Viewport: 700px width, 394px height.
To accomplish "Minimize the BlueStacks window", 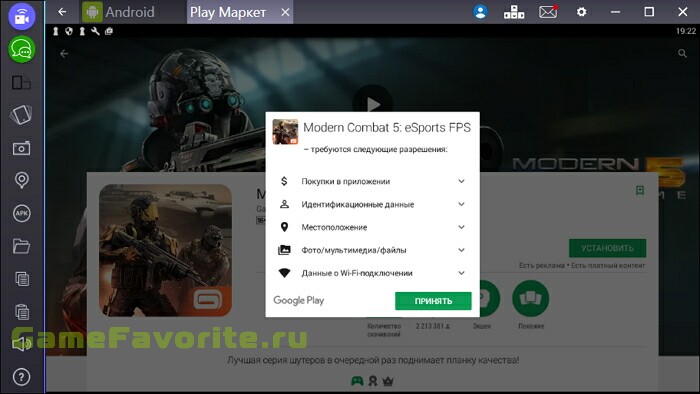I will point(615,12).
